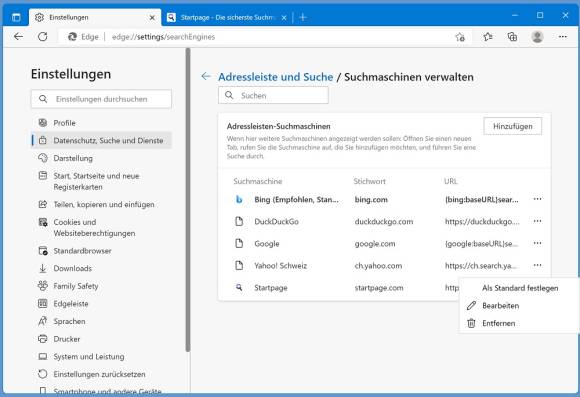The height and width of the screenshot is (397, 580).
Task: Go back with the browser back arrow
Action: click(x=18, y=36)
